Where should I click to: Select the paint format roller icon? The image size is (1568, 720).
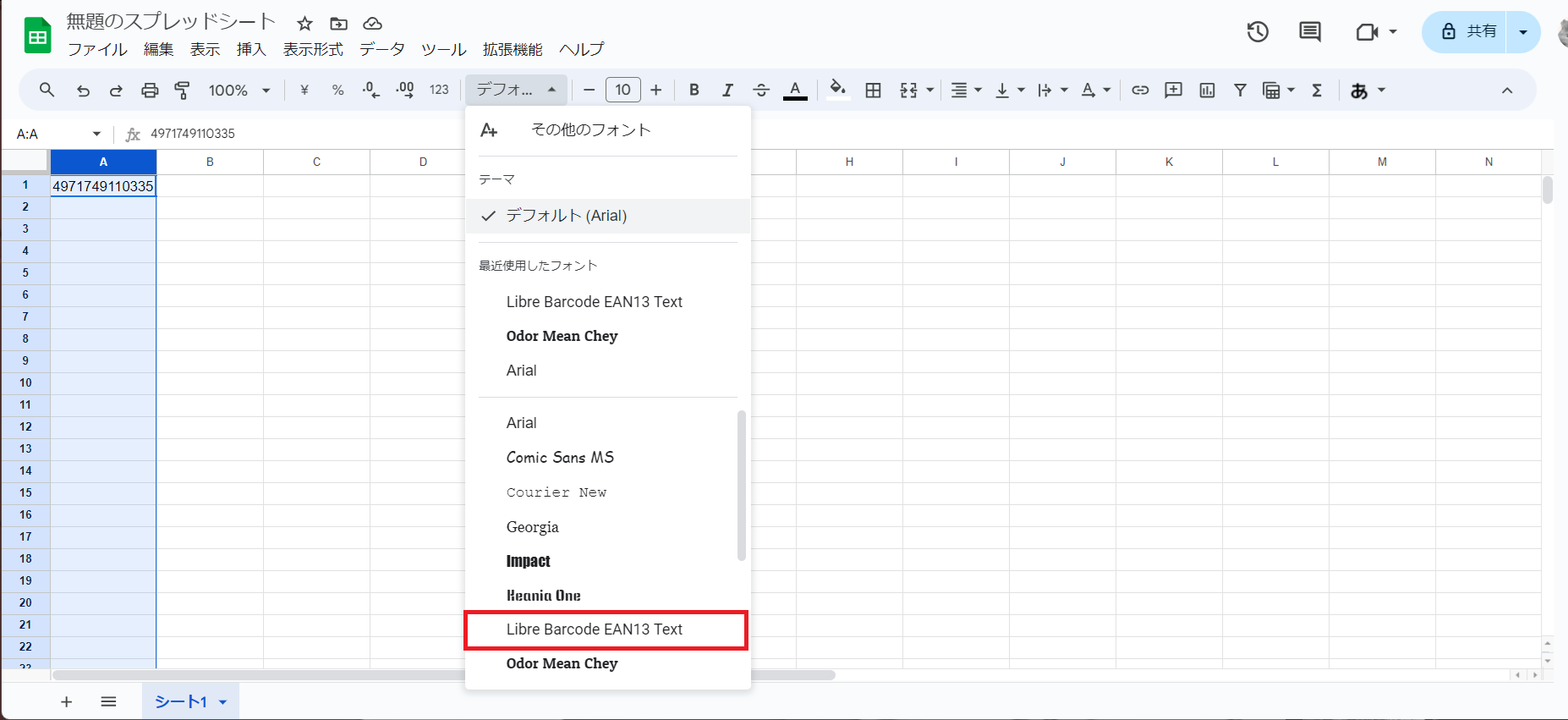[182, 91]
